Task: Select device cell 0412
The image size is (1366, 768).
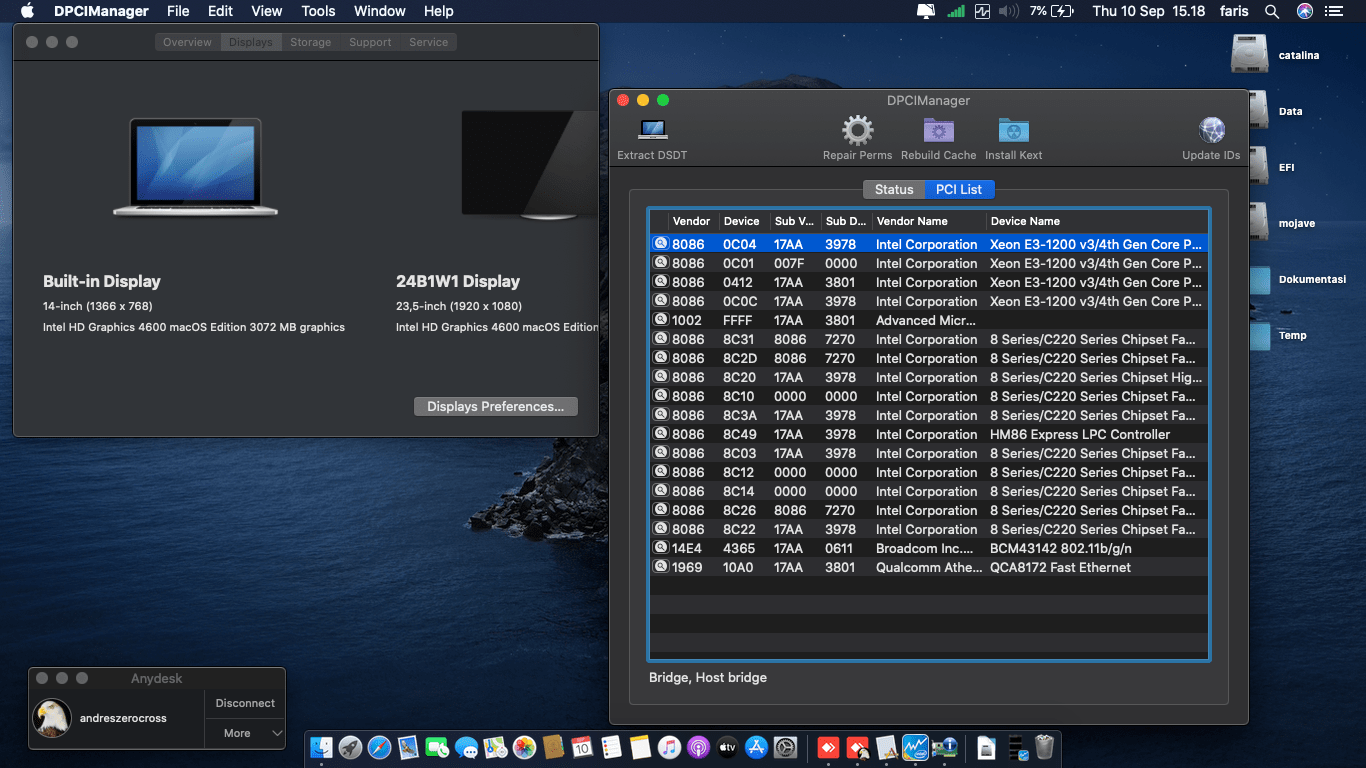Action: click(x=738, y=282)
